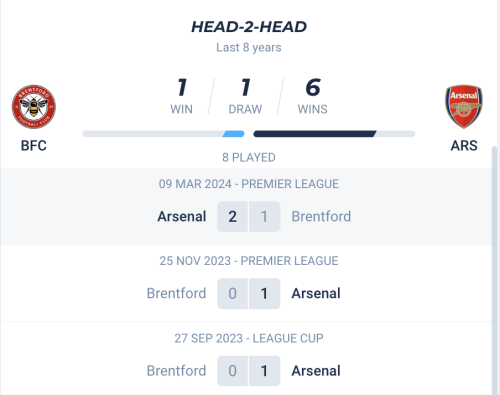500x395 pixels.
Task: Click Brentford's score 1 in March 2024 match
Action: [264, 217]
